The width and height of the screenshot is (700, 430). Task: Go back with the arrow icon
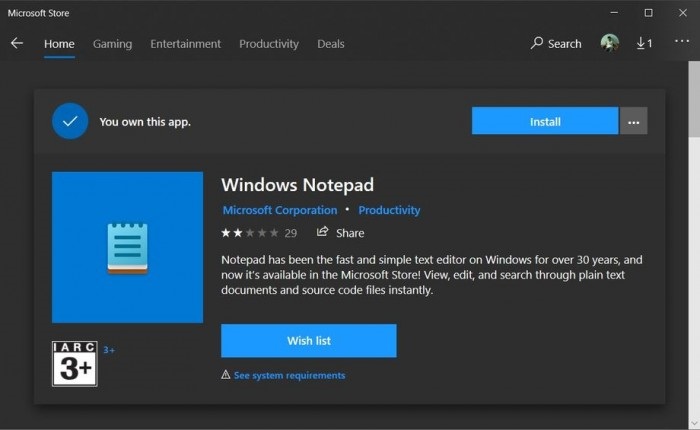pyautogui.click(x=17, y=43)
